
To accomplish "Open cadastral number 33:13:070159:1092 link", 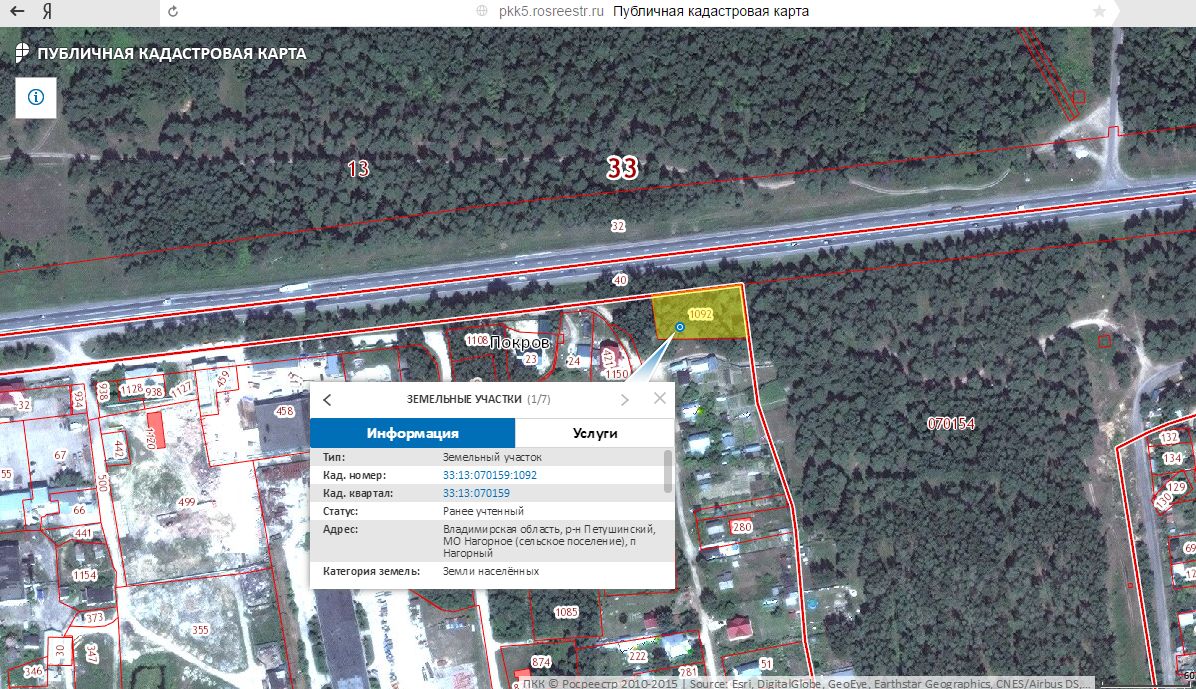I will (490, 475).
